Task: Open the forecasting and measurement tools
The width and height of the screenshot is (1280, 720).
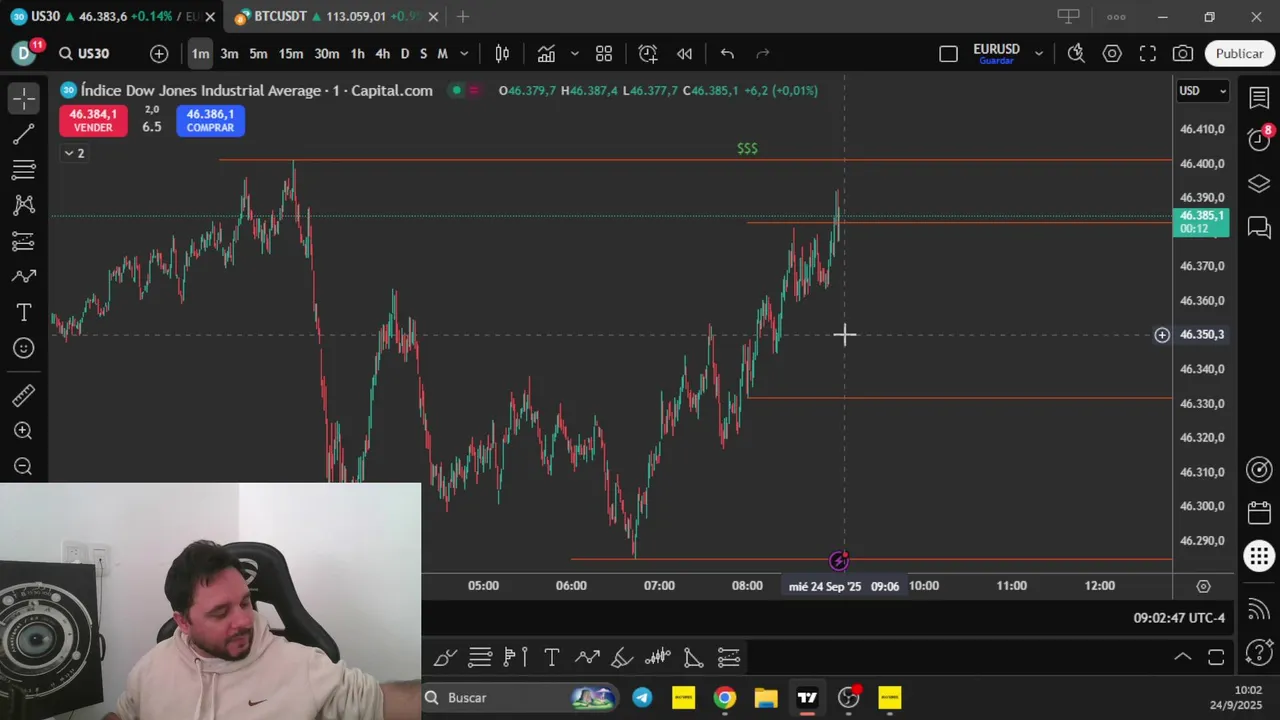Action: click(24, 241)
